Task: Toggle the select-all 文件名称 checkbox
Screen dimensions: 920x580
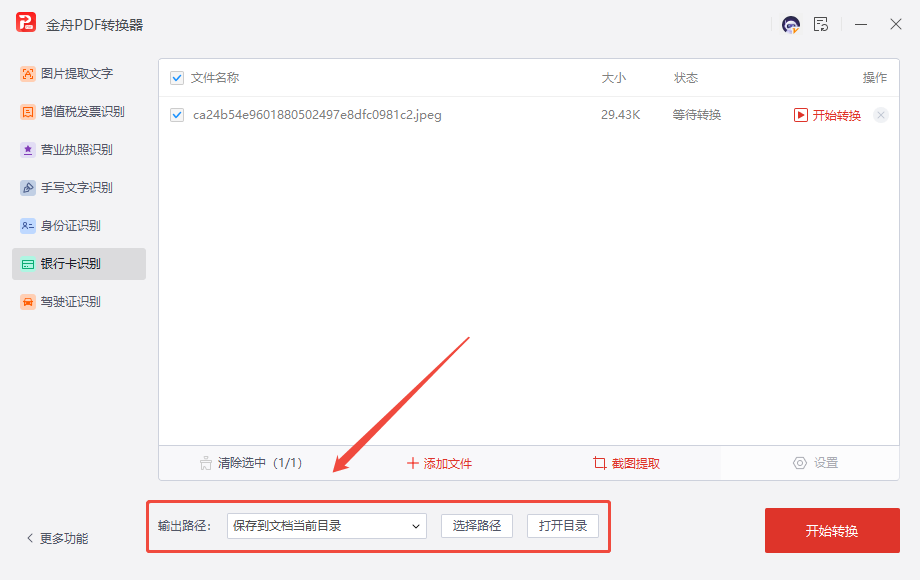Action: 177,78
